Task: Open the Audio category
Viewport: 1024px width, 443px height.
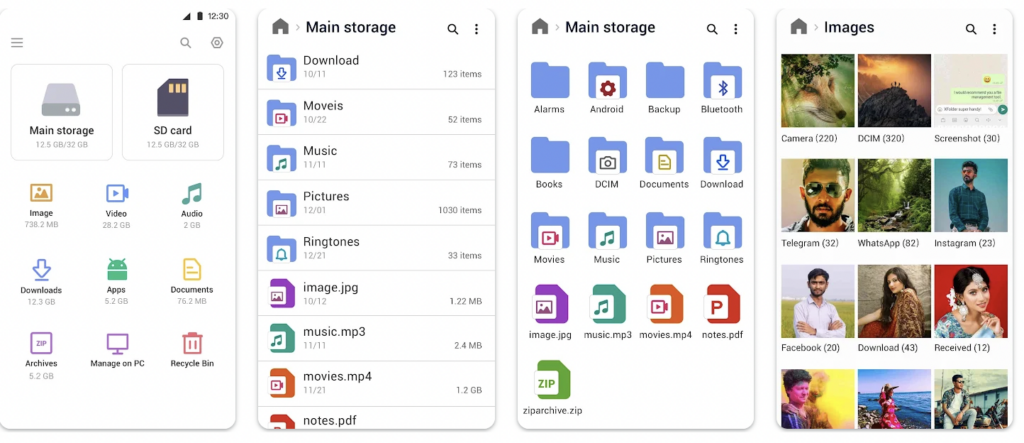Action: [x=191, y=205]
